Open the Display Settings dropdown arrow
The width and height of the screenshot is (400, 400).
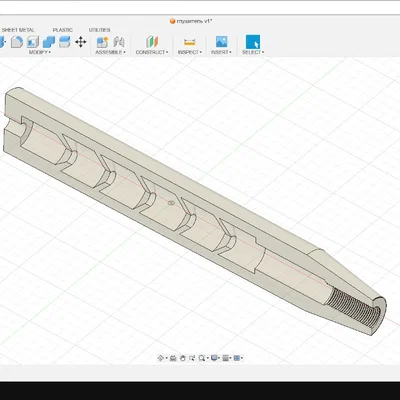pyautogui.click(x=219, y=358)
